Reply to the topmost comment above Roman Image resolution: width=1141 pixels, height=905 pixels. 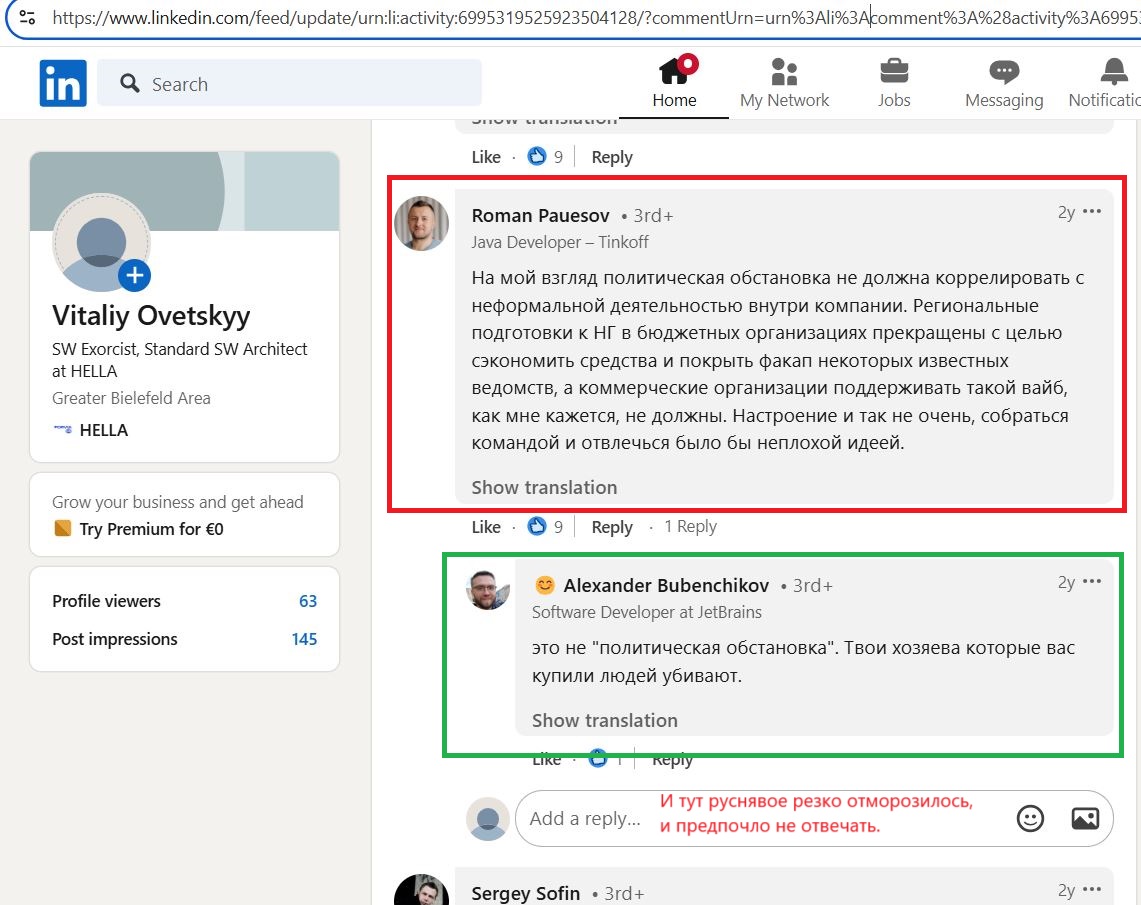tap(611, 157)
